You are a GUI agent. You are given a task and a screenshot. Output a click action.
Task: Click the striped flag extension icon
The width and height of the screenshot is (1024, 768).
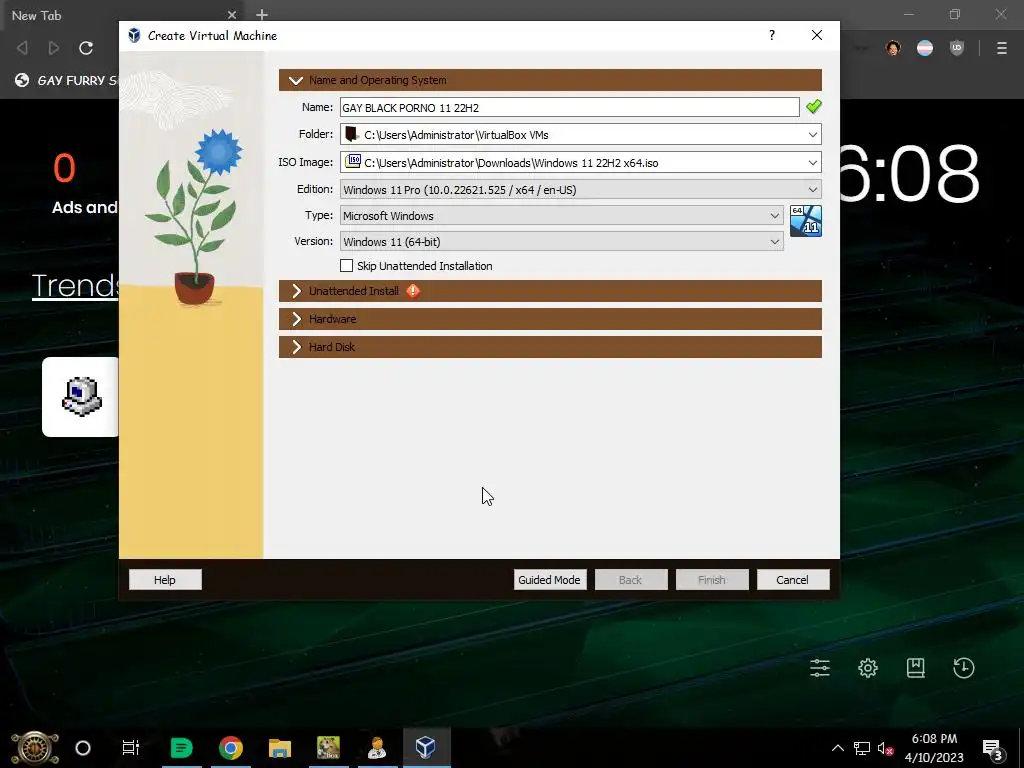click(x=925, y=48)
